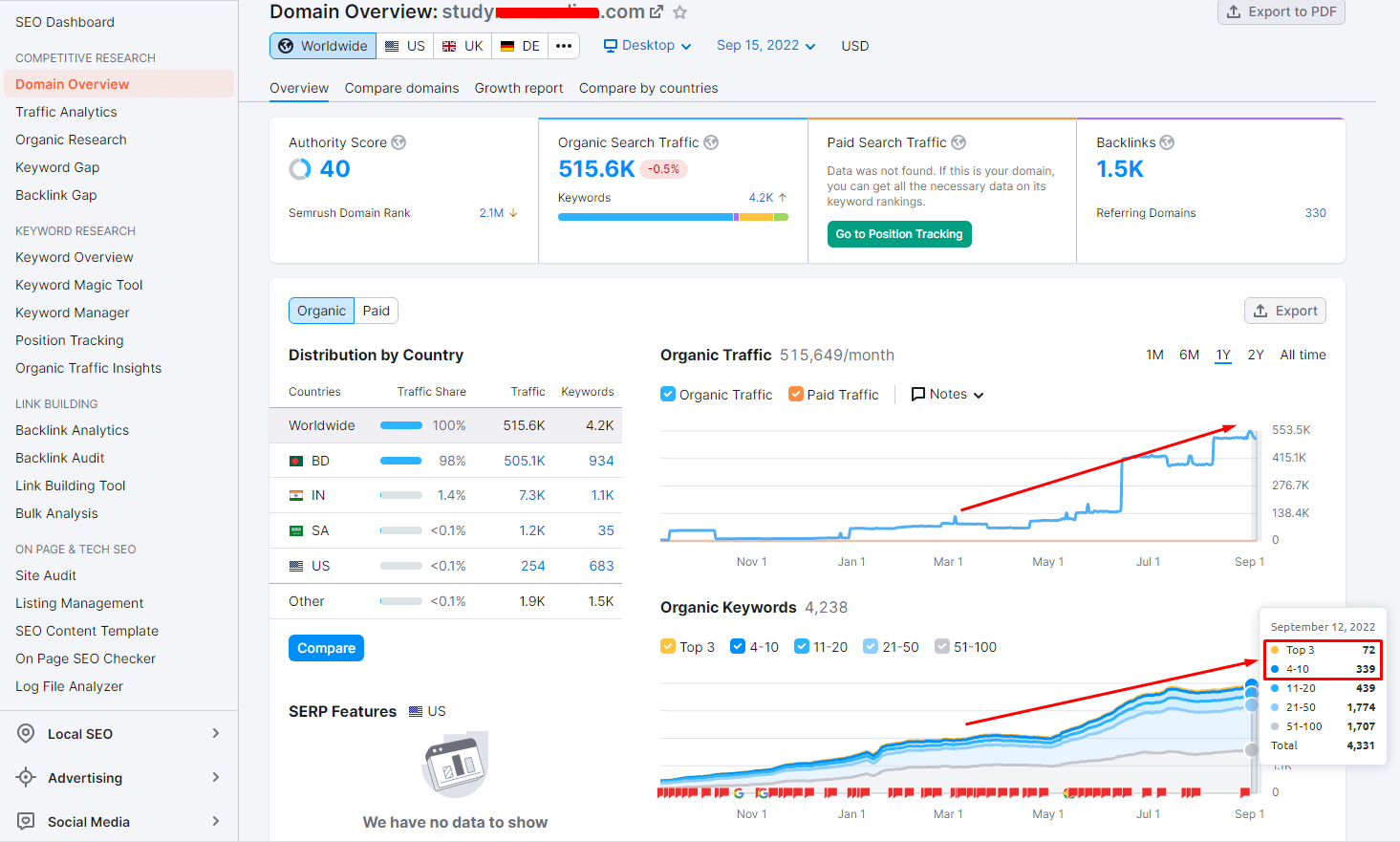The height and width of the screenshot is (842, 1400).
Task: Open the Sep 15, 2022 date dropdown
Action: click(x=765, y=46)
